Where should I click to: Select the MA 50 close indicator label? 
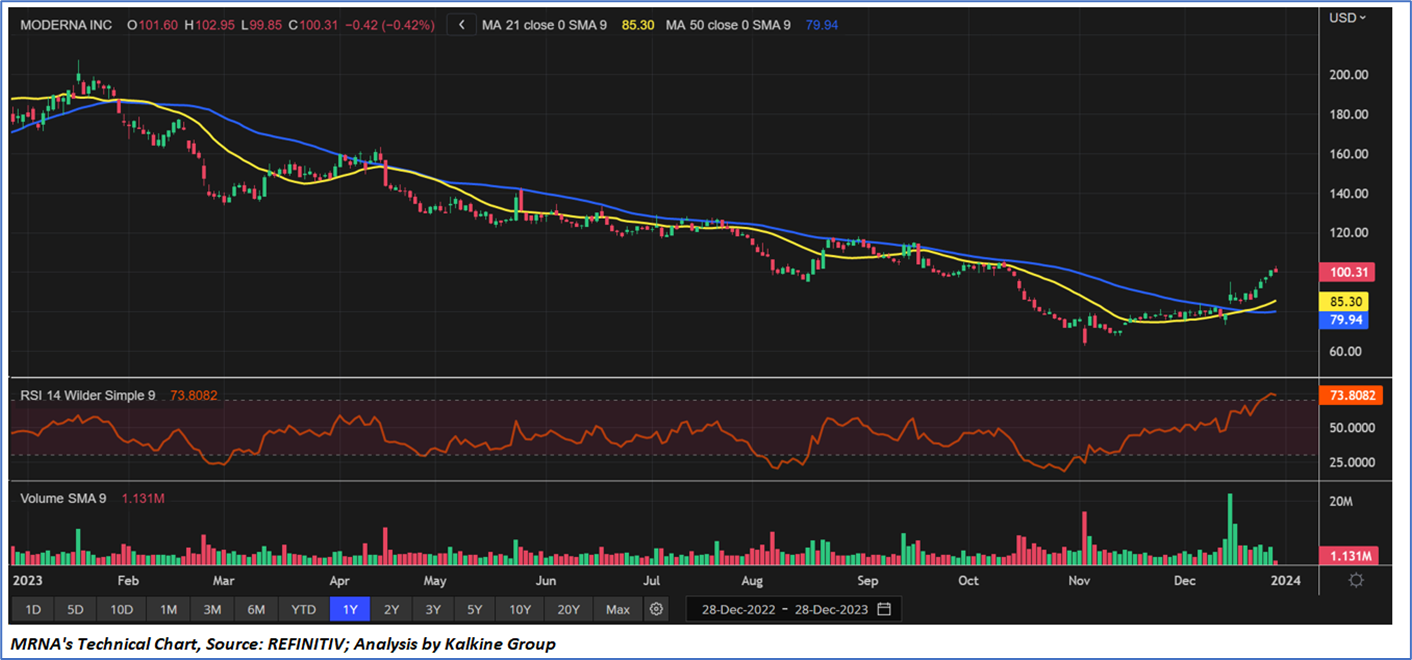(728, 25)
